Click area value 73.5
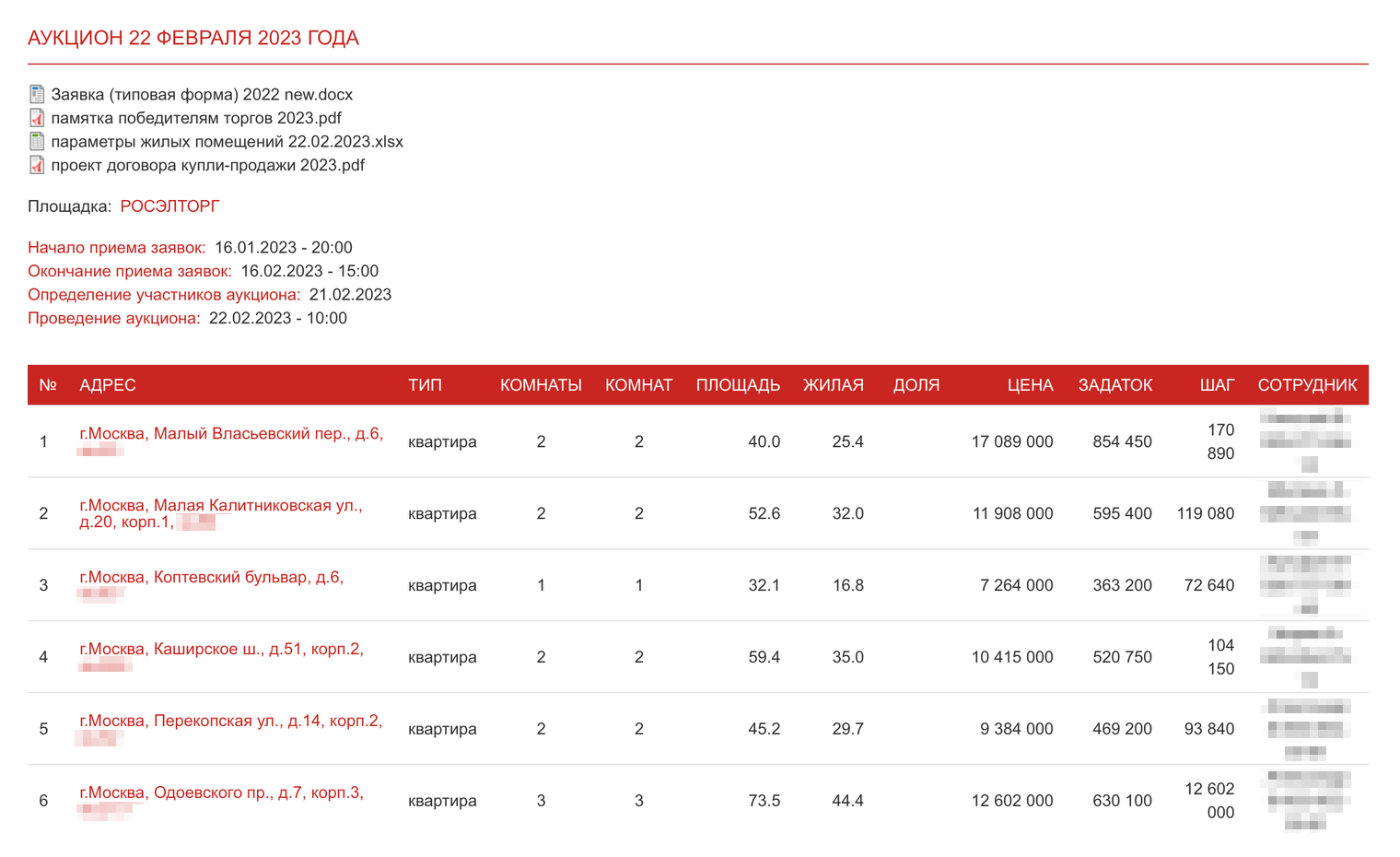 (764, 801)
